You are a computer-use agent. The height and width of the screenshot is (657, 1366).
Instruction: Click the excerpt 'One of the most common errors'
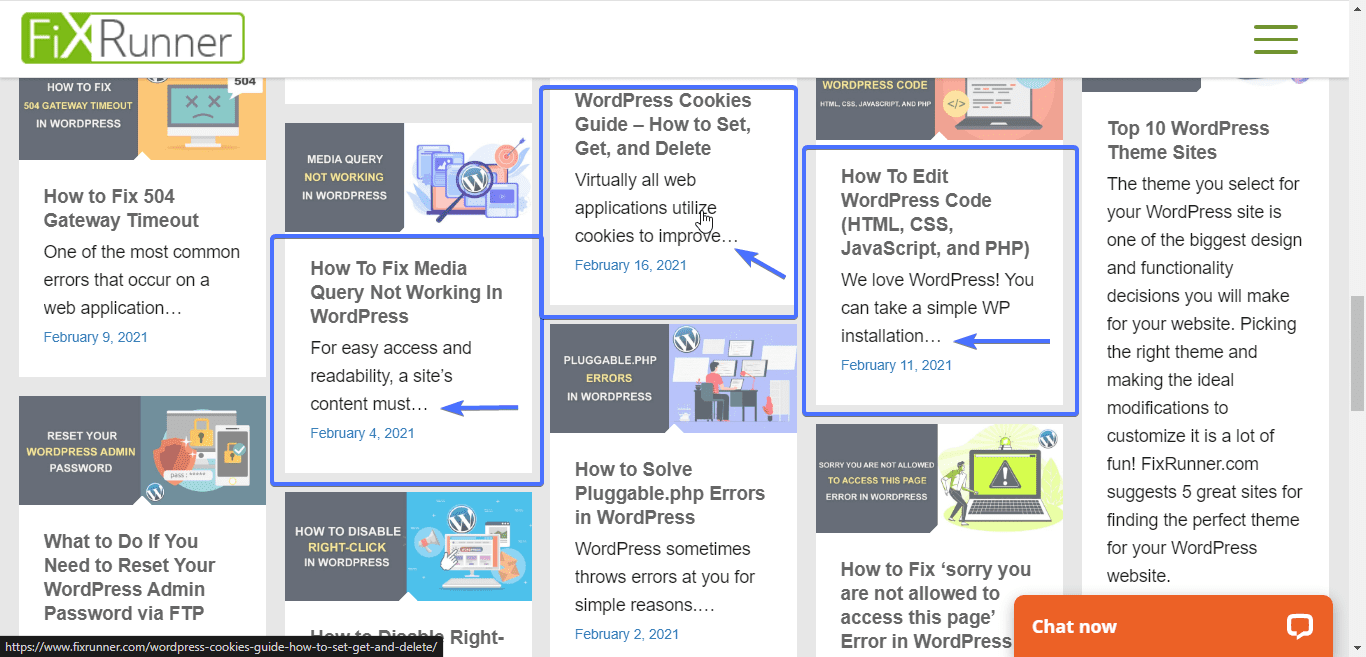[142, 280]
